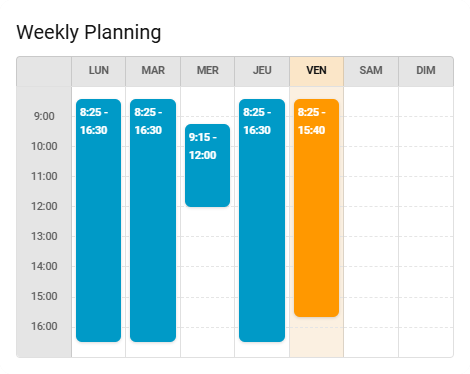Open Monday's 8:25 - 16:30 event block
This screenshot has height=374, width=470.
(98, 220)
